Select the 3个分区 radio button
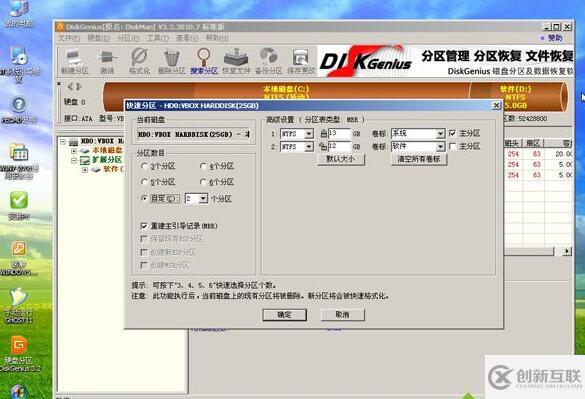Screen dimensions: 585x399 click(144, 166)
